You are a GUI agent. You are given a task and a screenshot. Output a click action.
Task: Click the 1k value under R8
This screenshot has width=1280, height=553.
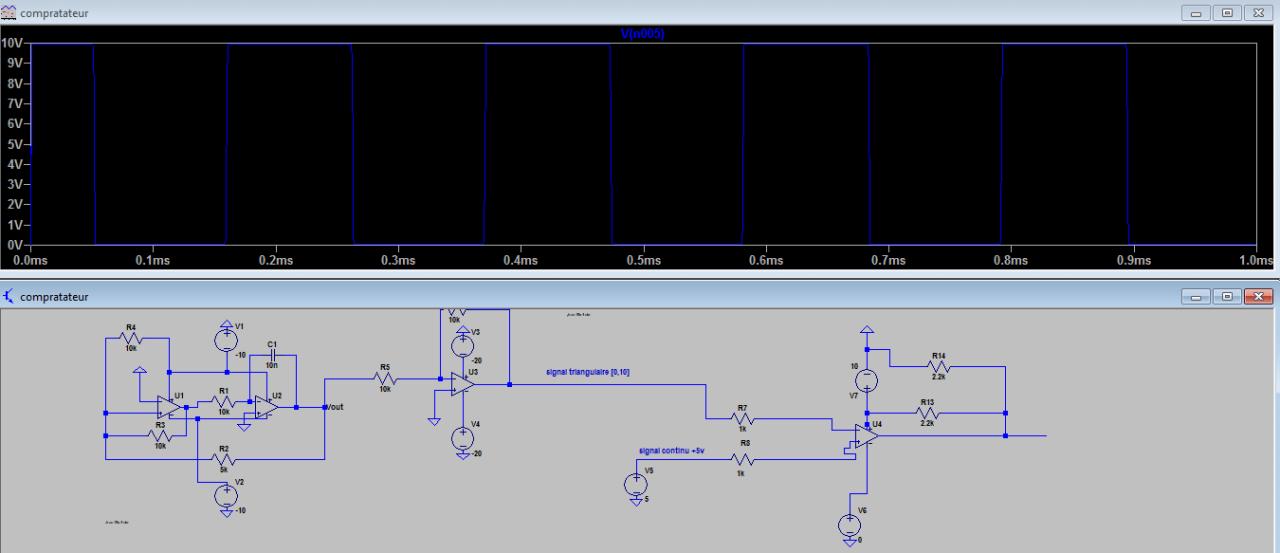click(x=742, y=472)
